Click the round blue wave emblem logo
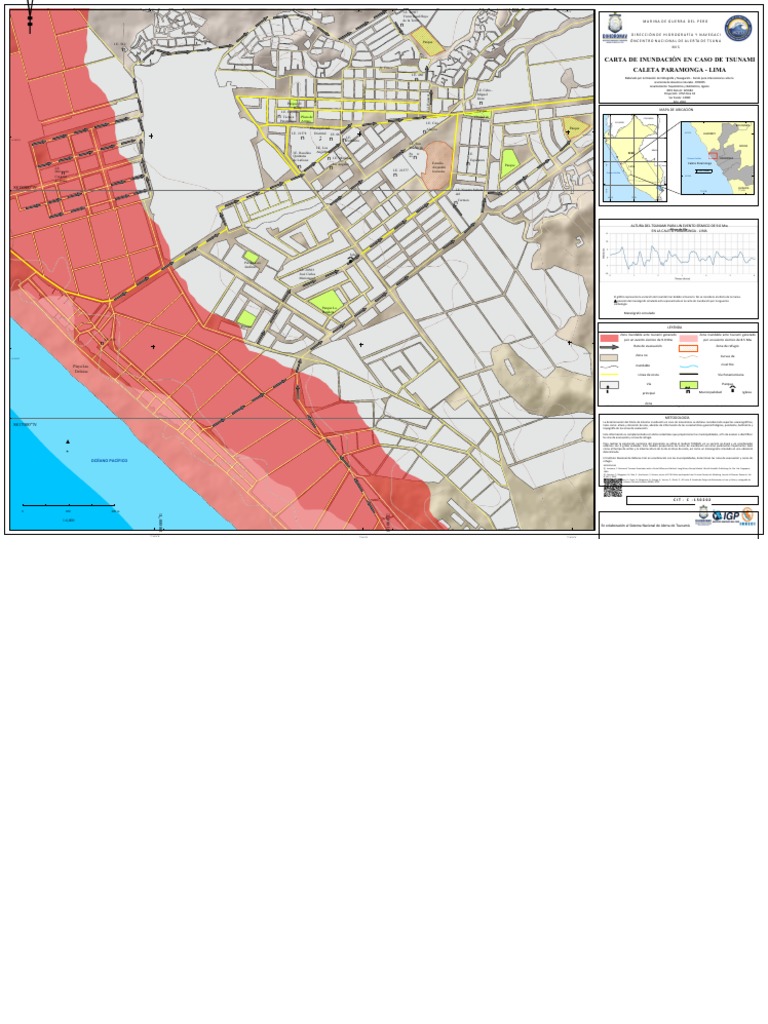Image resolution: width=768 pixels, height=1024 pixels. tap(738, 28)
